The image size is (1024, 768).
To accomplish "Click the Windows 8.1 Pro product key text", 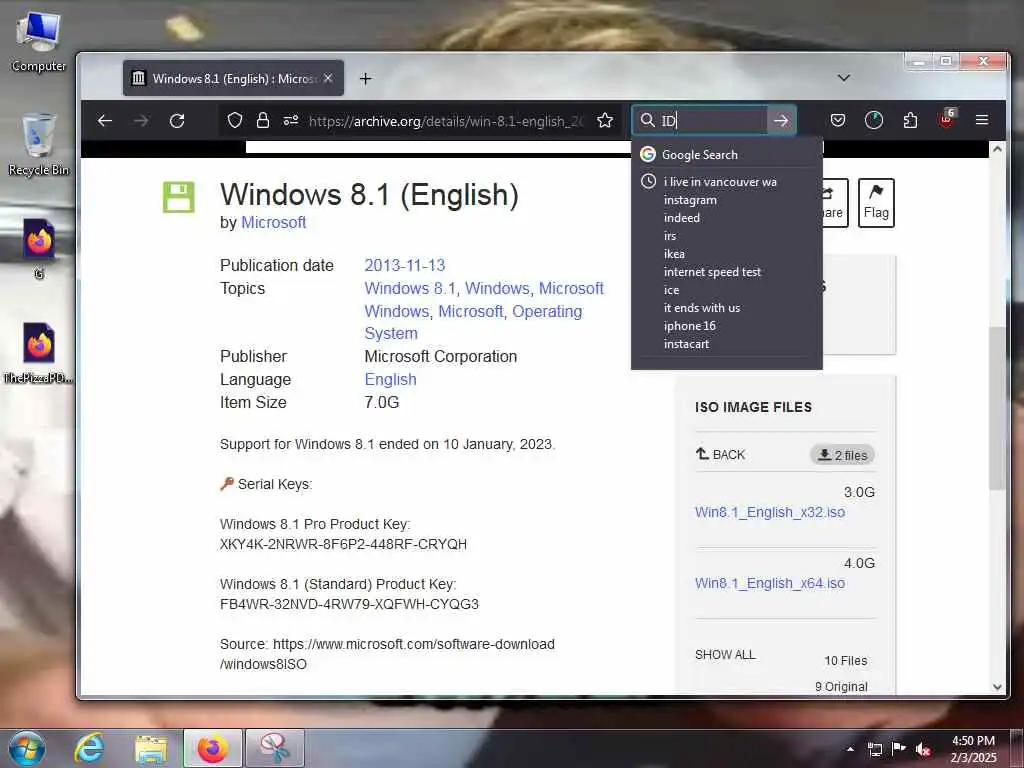I will point(344,545).
